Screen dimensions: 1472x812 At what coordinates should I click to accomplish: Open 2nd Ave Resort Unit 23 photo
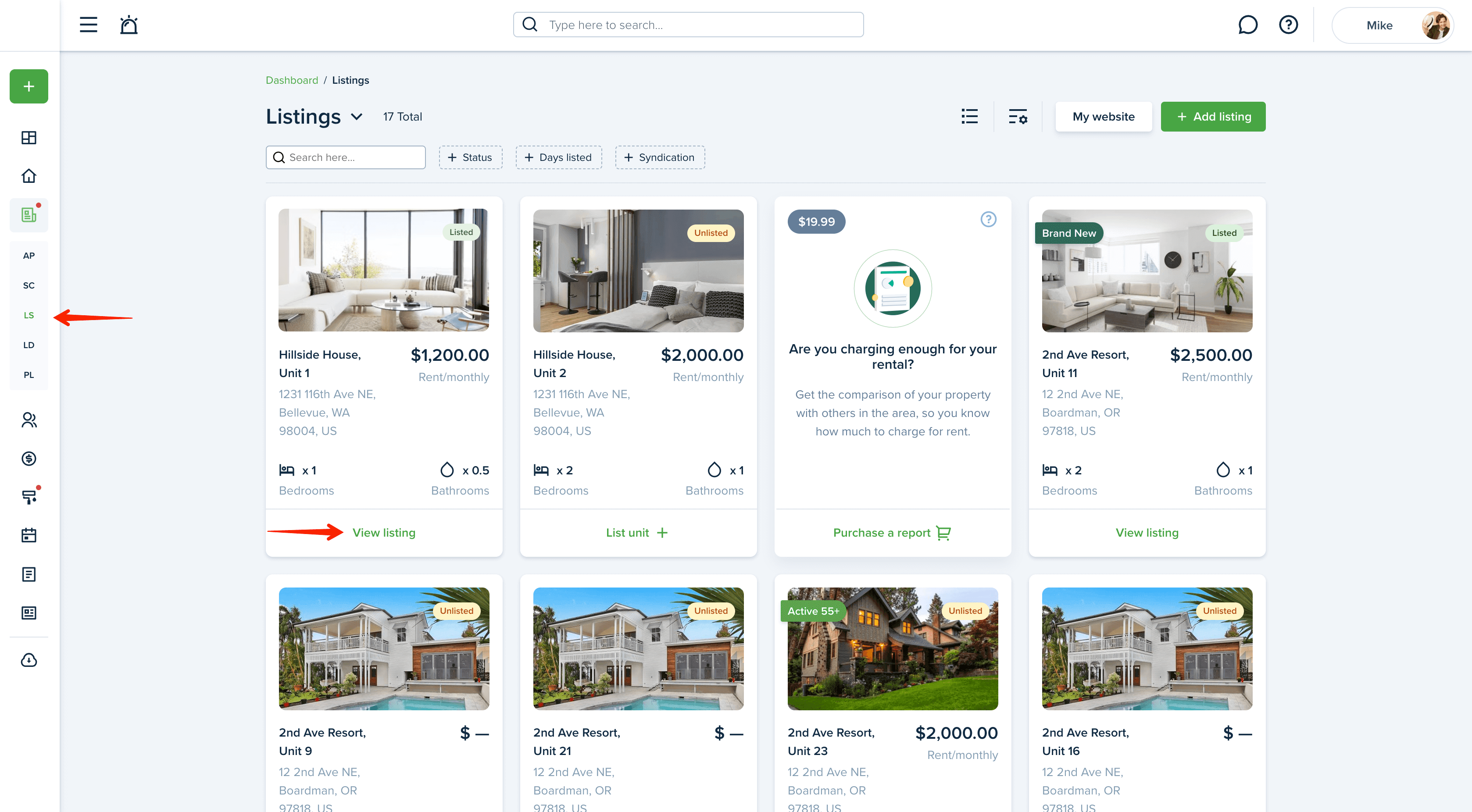pyautogui.click(x=892, y=648)
